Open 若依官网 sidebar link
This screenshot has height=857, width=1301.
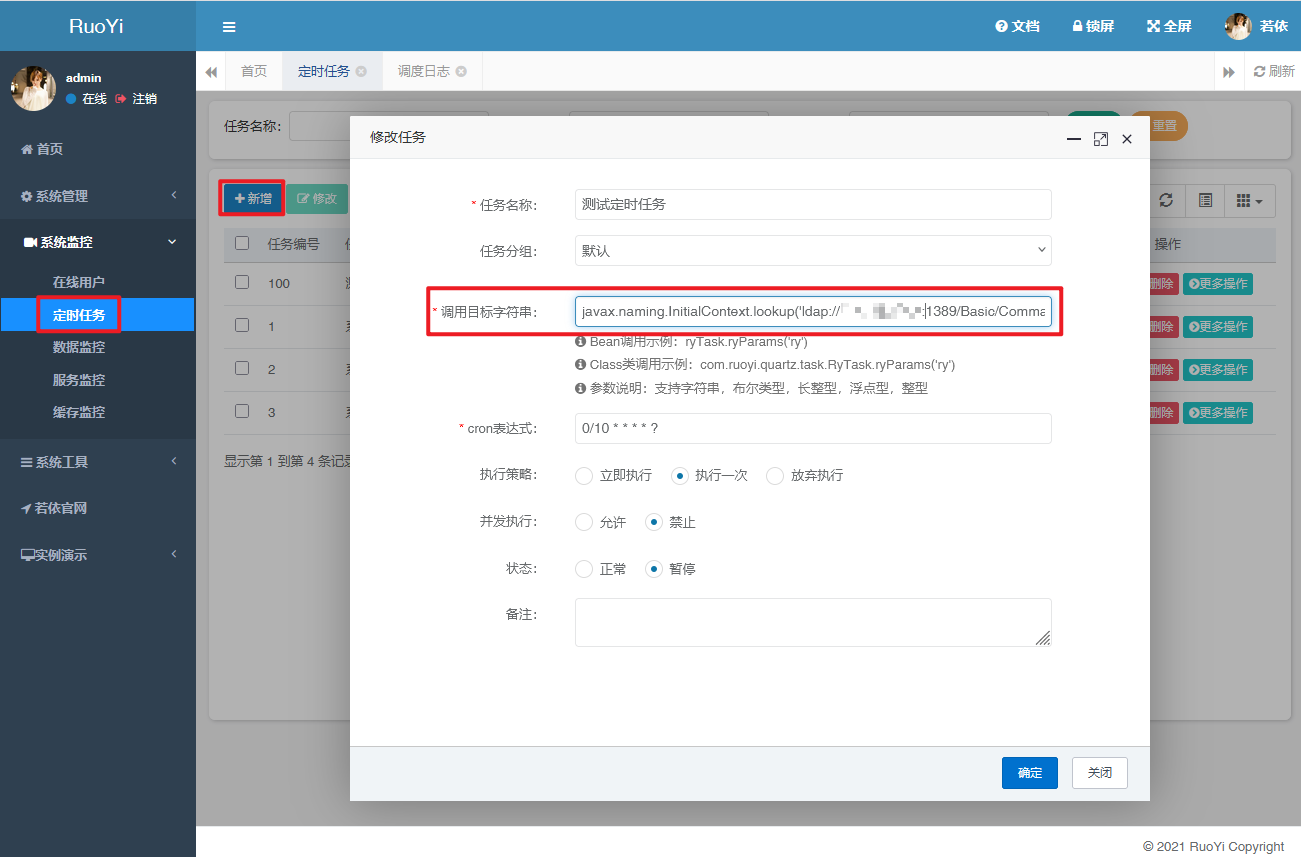(54, 508)
